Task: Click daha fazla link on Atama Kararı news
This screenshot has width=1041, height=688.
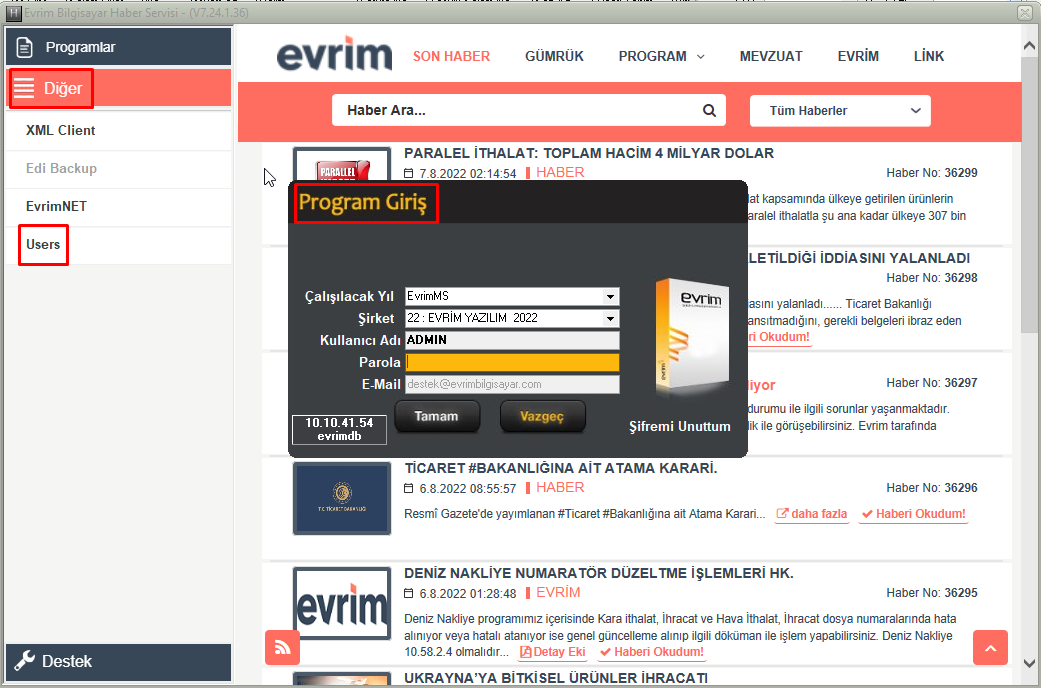Action: 812,514
